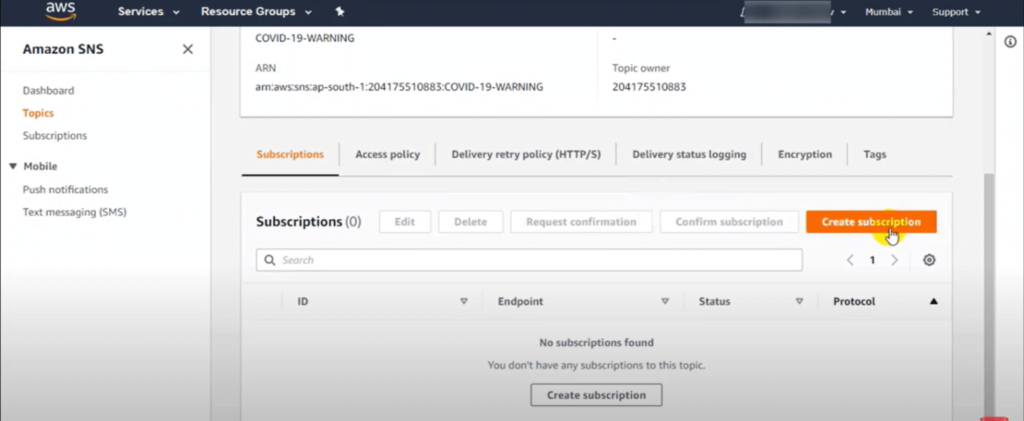
Task: Click the COVID-19-WARNING topic name
Action: tap(304, 39)
